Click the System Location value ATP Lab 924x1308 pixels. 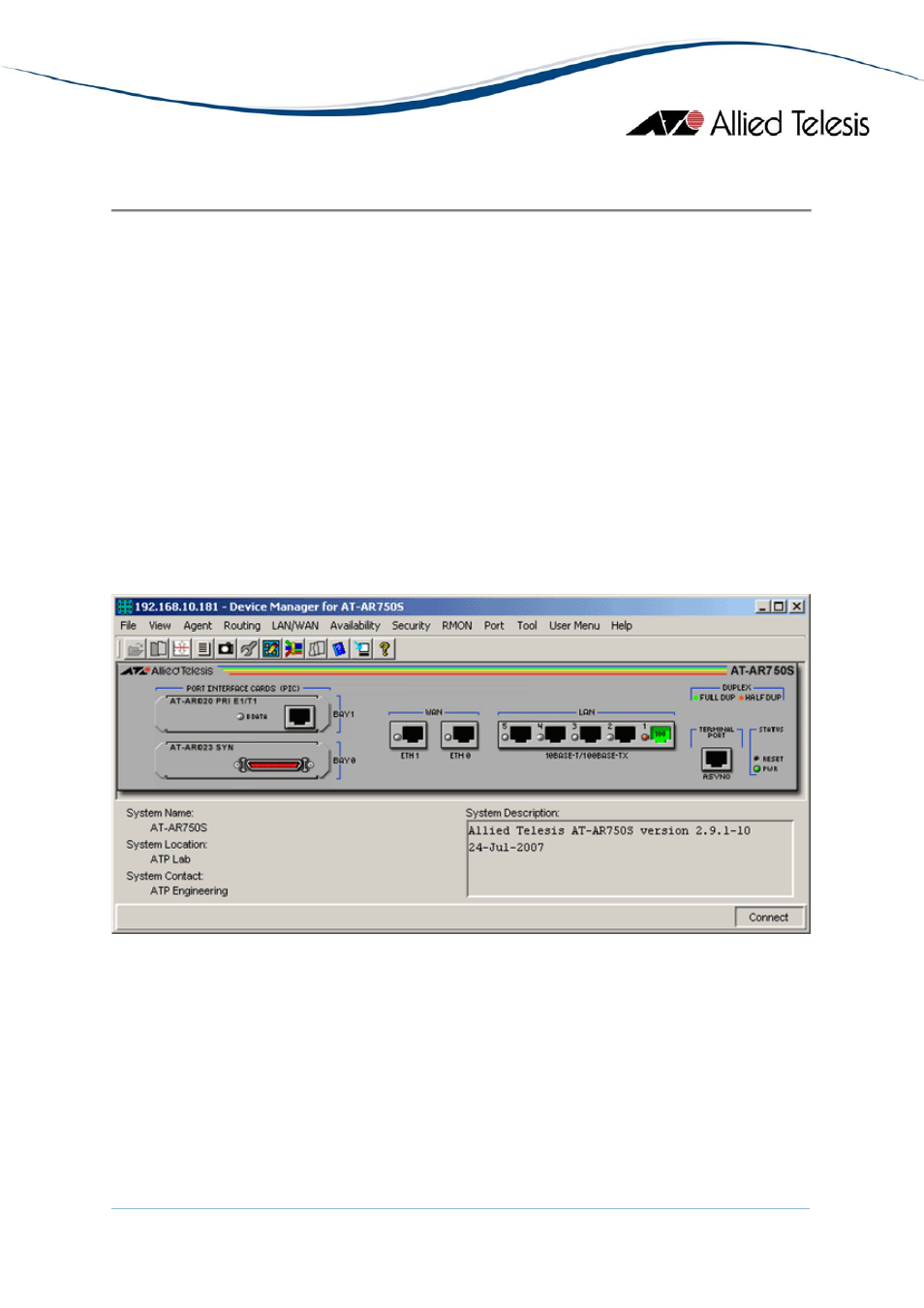coord(170,859)
